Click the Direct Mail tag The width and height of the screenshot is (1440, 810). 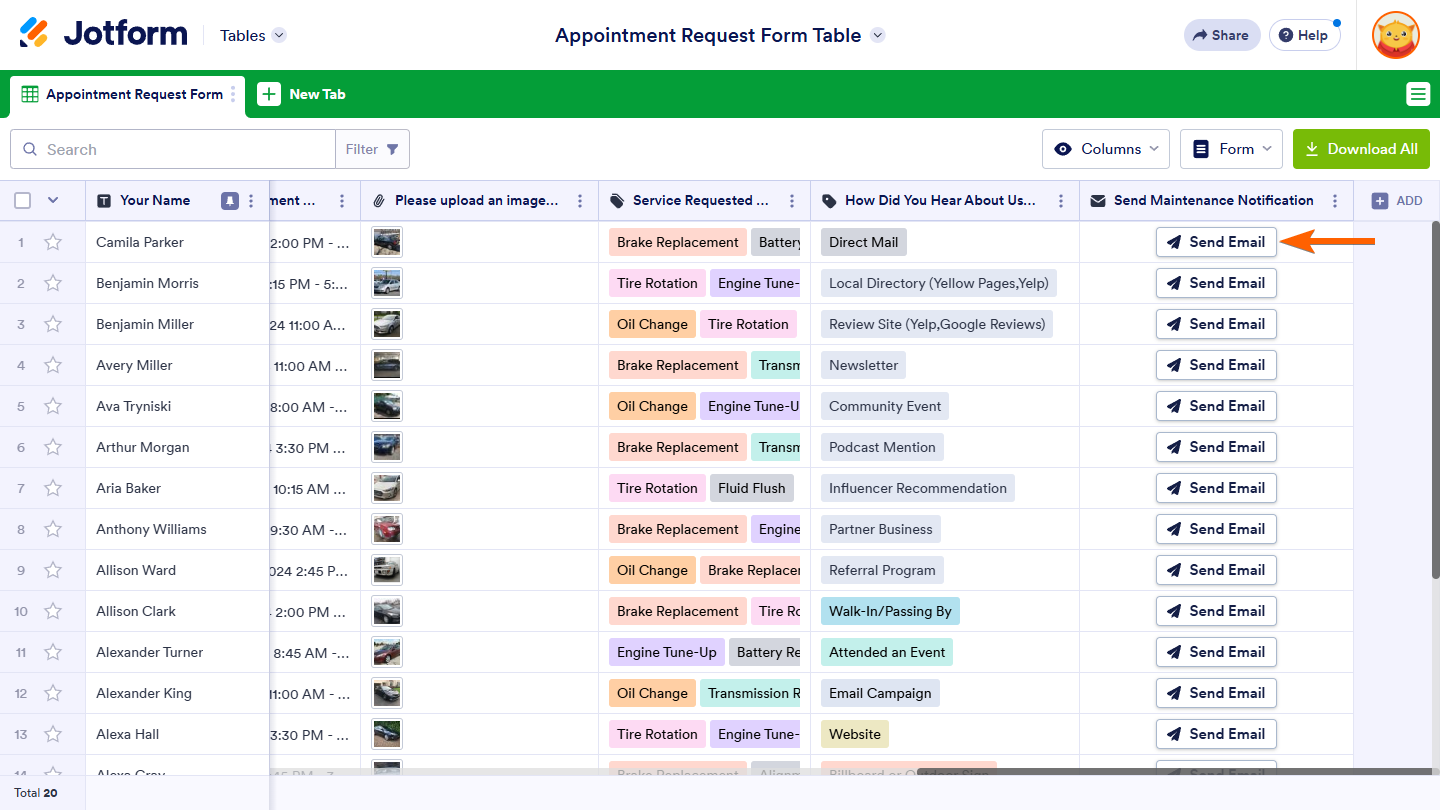click(864, 242)
